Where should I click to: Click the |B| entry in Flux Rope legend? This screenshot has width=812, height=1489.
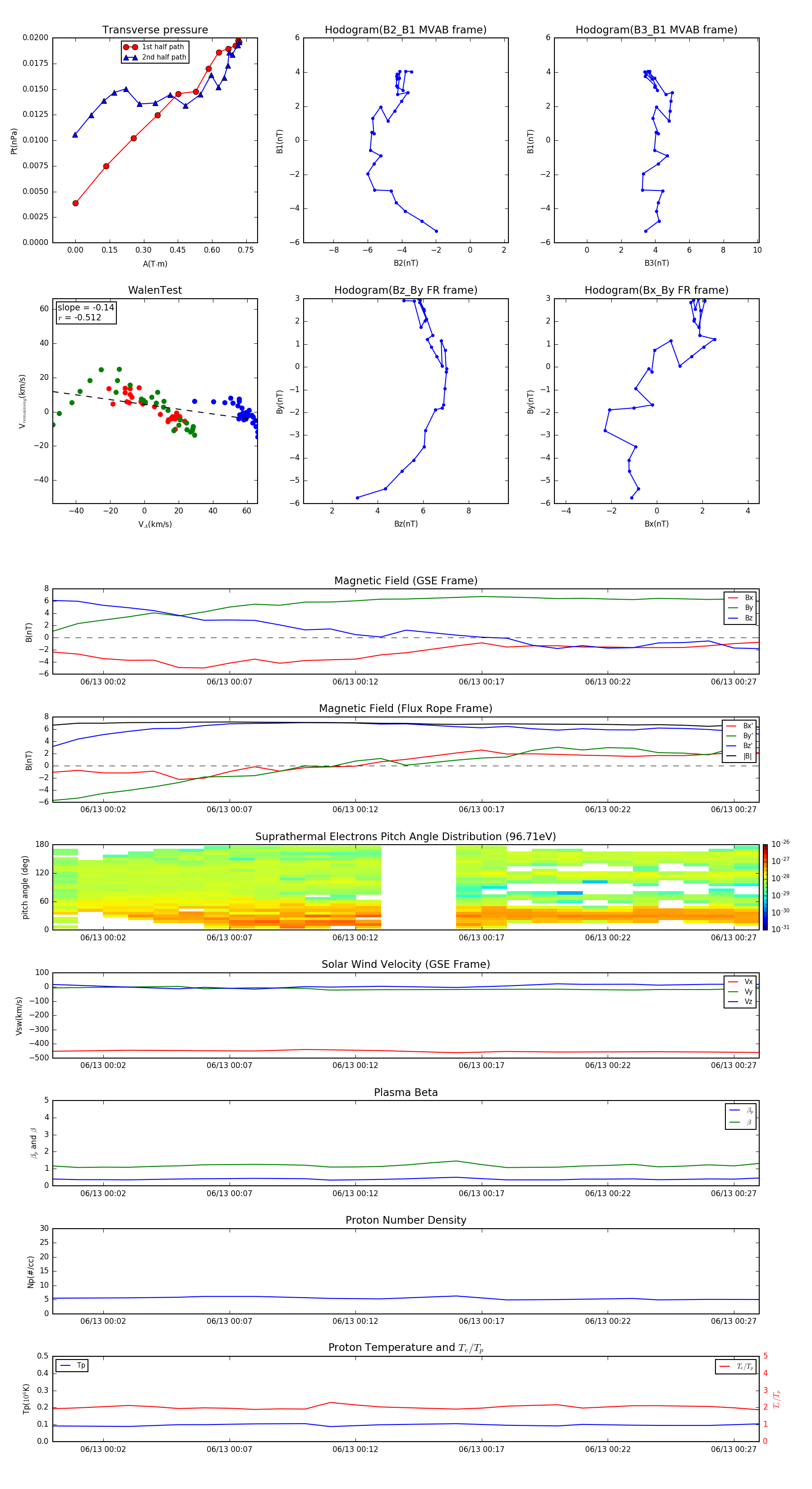click(x=740, y=756)
